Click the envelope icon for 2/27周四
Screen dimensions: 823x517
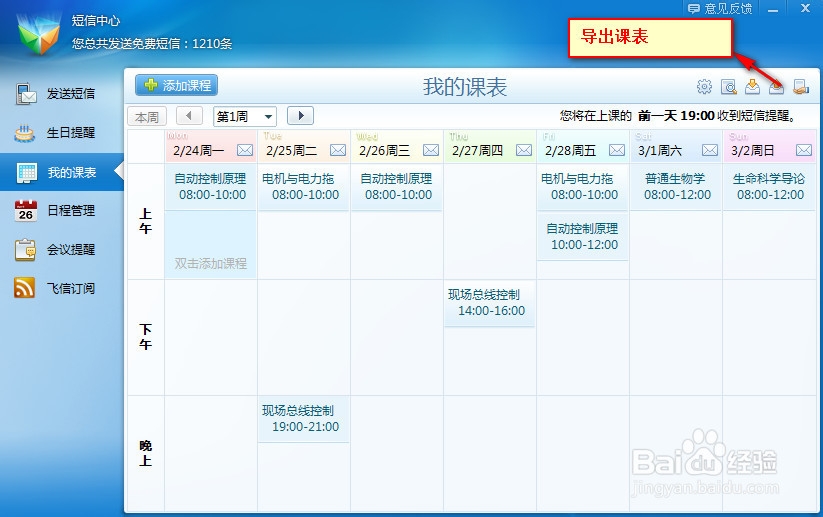pyautogui.click(x=523, y=151)
